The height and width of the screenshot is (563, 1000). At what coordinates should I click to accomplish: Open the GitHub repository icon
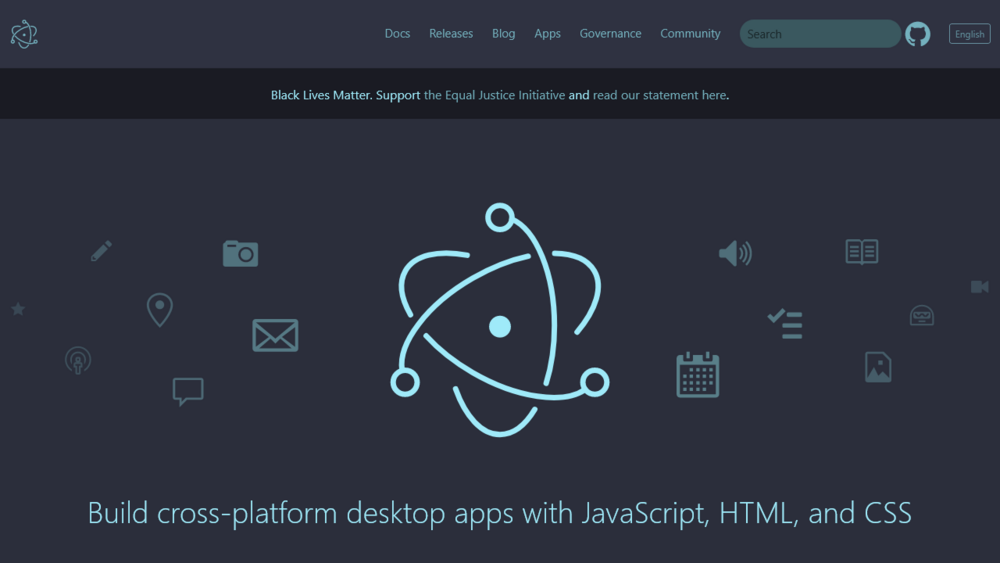[918, 34]
